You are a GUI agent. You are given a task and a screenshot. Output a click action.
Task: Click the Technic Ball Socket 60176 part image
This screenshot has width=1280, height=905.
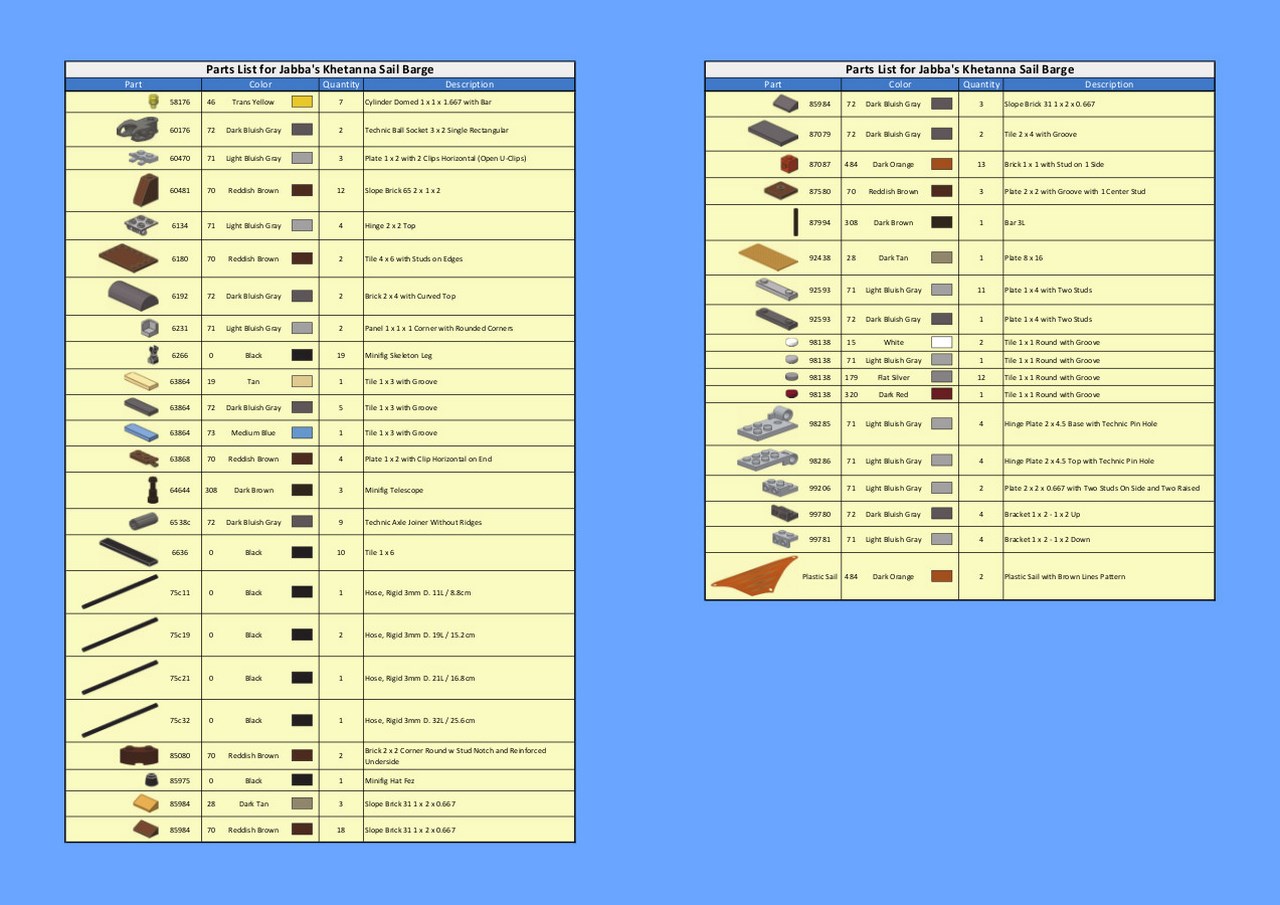click(138, 129)
